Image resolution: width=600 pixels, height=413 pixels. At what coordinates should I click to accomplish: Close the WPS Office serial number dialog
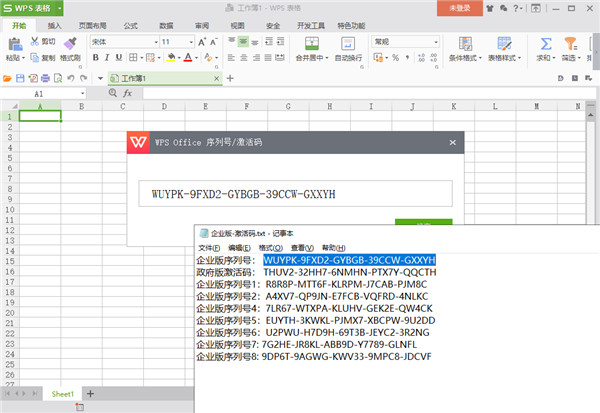453,142
